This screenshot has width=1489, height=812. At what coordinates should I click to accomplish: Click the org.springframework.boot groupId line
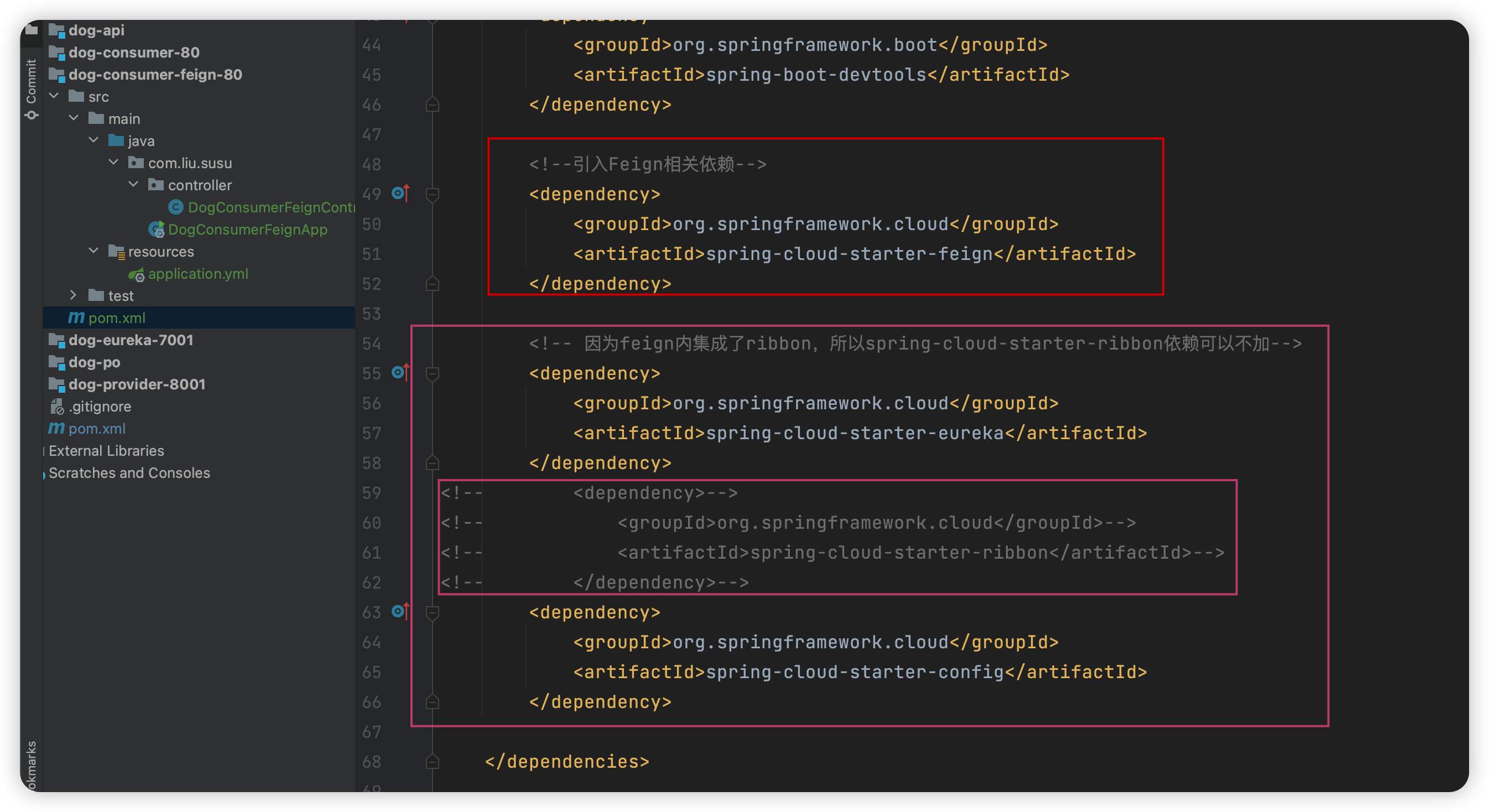pyautogui.click(x=810, y=44)
